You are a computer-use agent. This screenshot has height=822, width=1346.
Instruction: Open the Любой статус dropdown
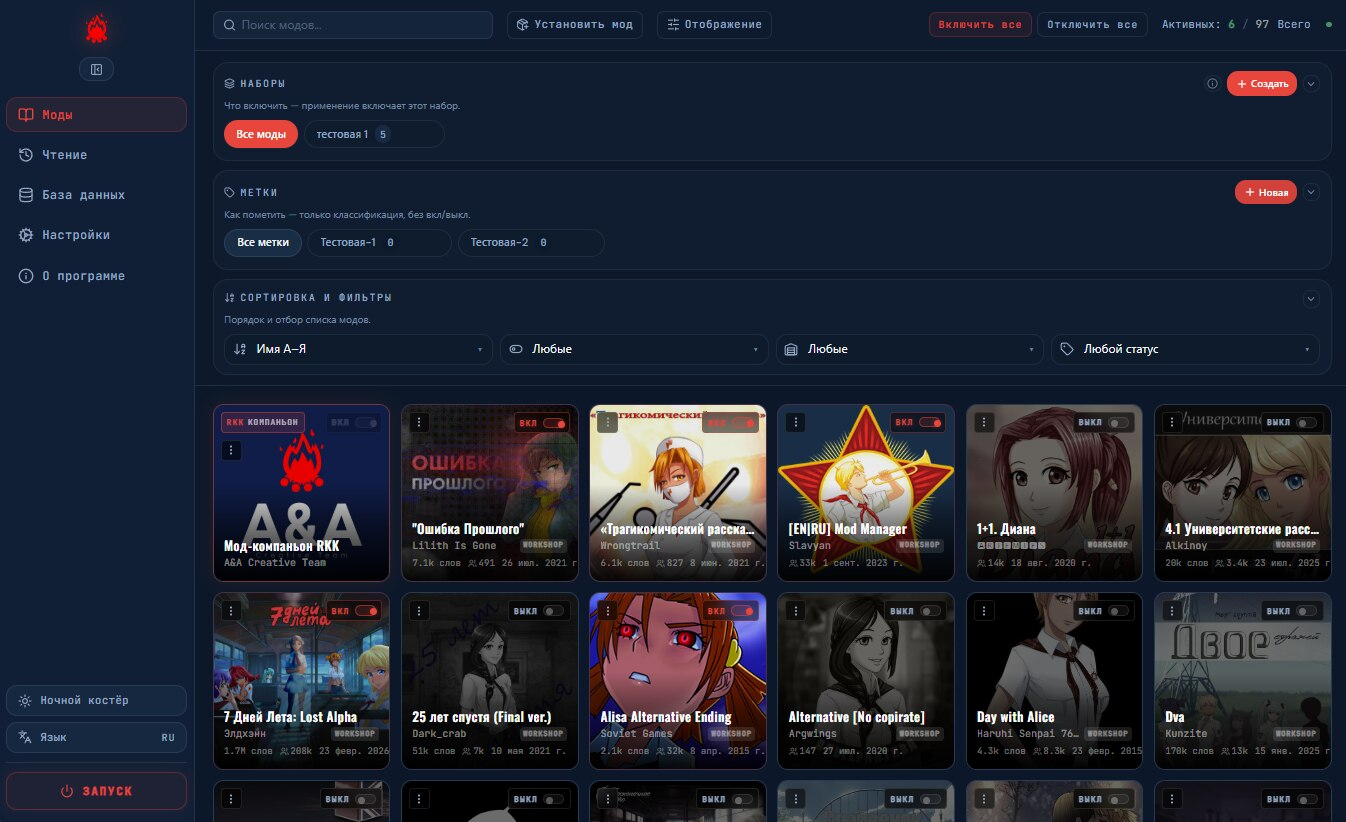[1185, 349]
